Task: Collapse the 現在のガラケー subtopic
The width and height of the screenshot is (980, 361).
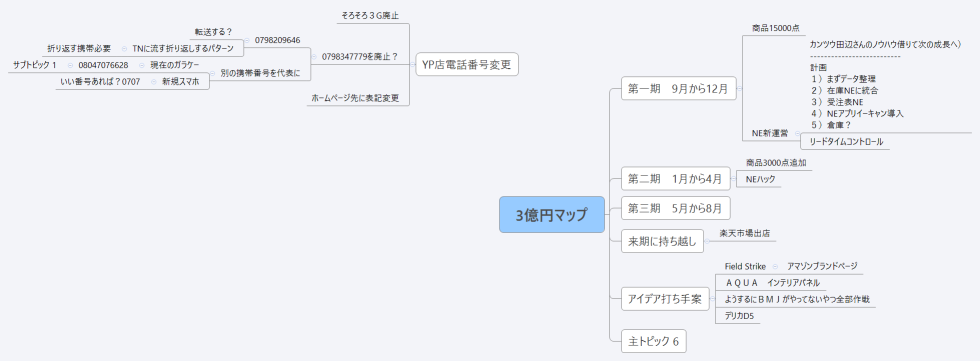Action: [142, 65]
